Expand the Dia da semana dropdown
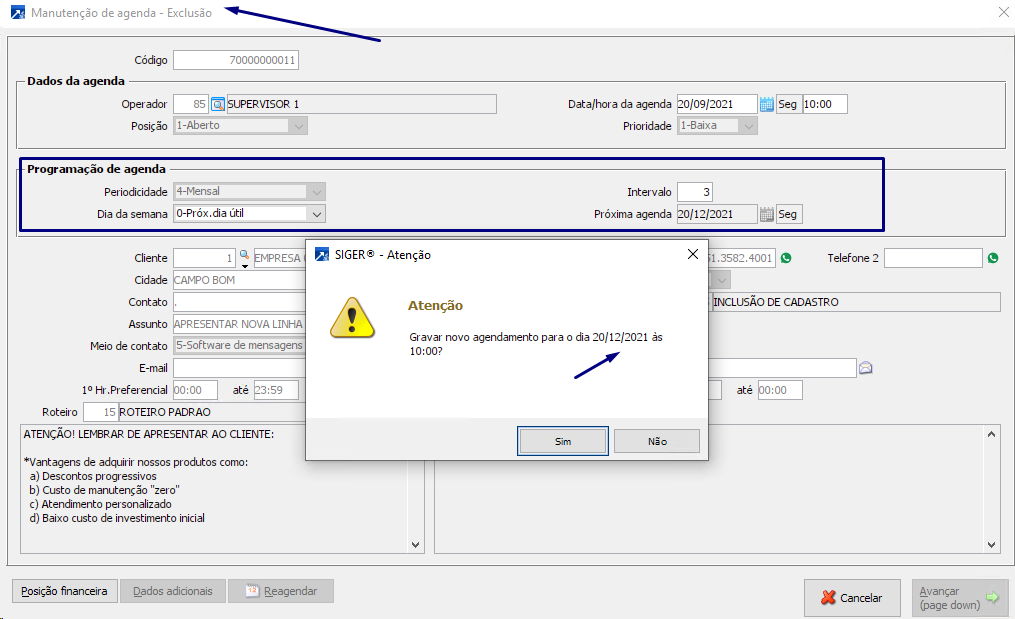This screenshot has height=619, width=1015. [x=316, y=214]
